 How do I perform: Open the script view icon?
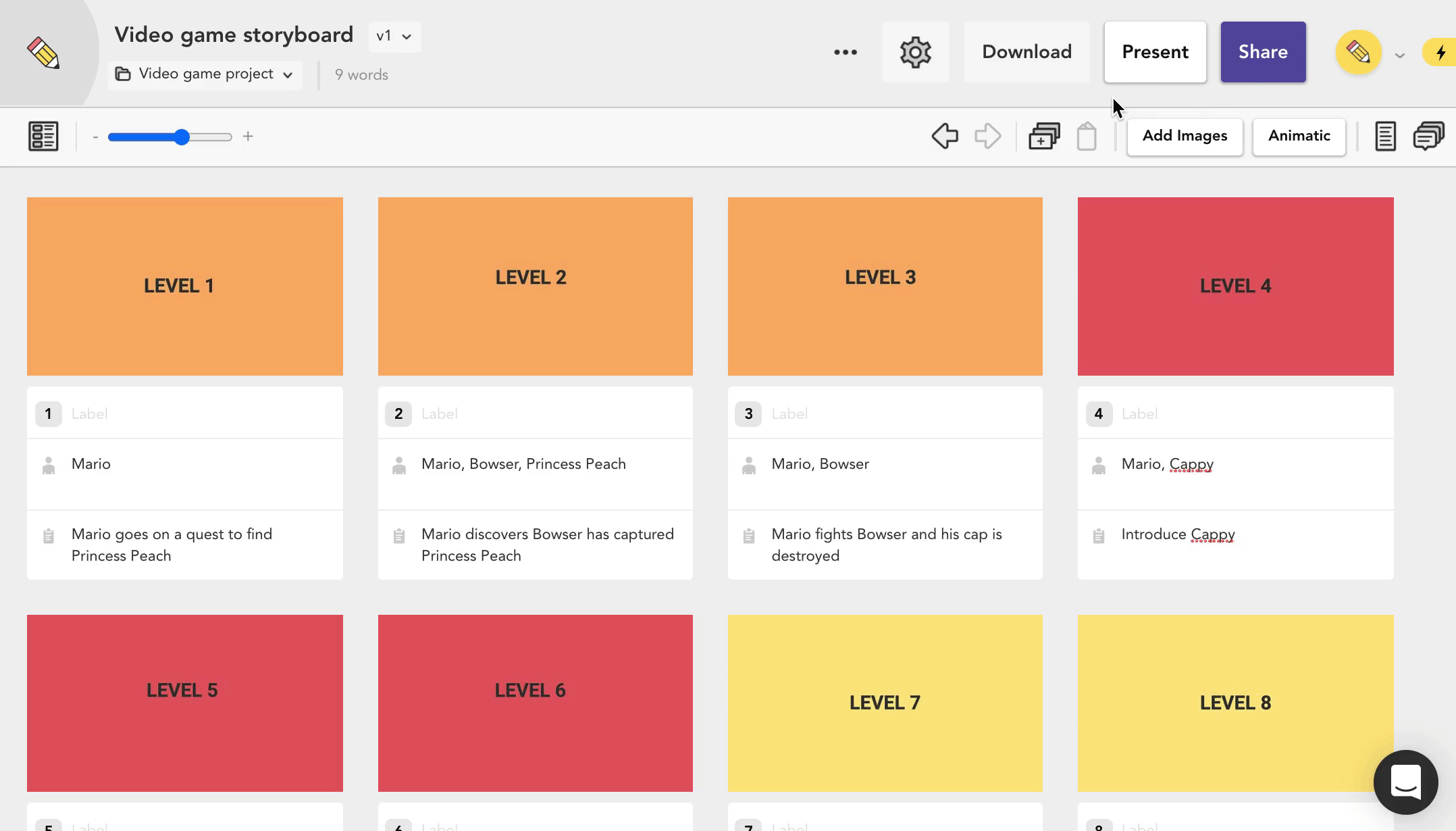pos(1385,136)
